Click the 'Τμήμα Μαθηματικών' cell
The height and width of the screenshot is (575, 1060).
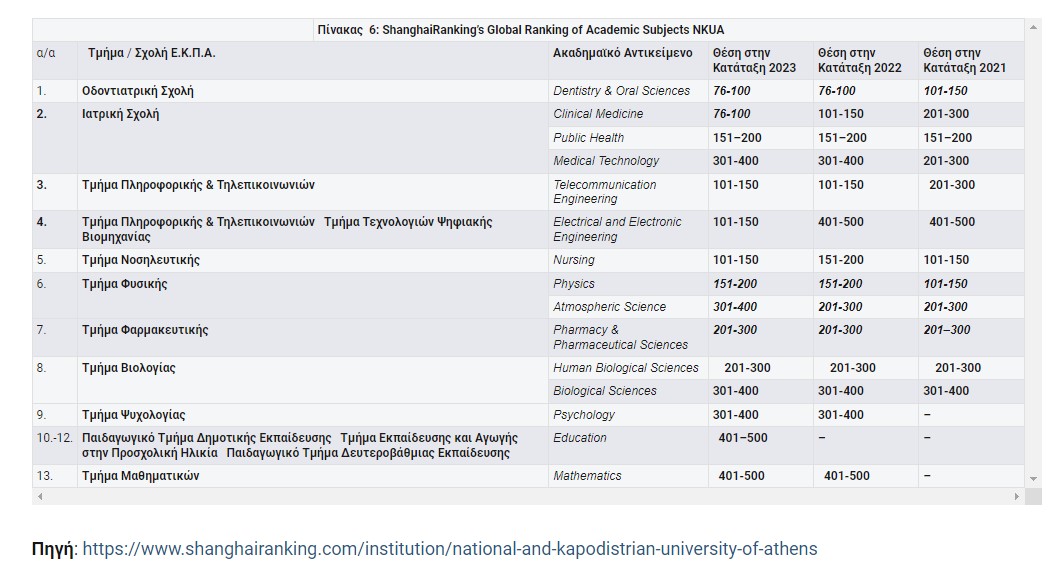point(141,476)
